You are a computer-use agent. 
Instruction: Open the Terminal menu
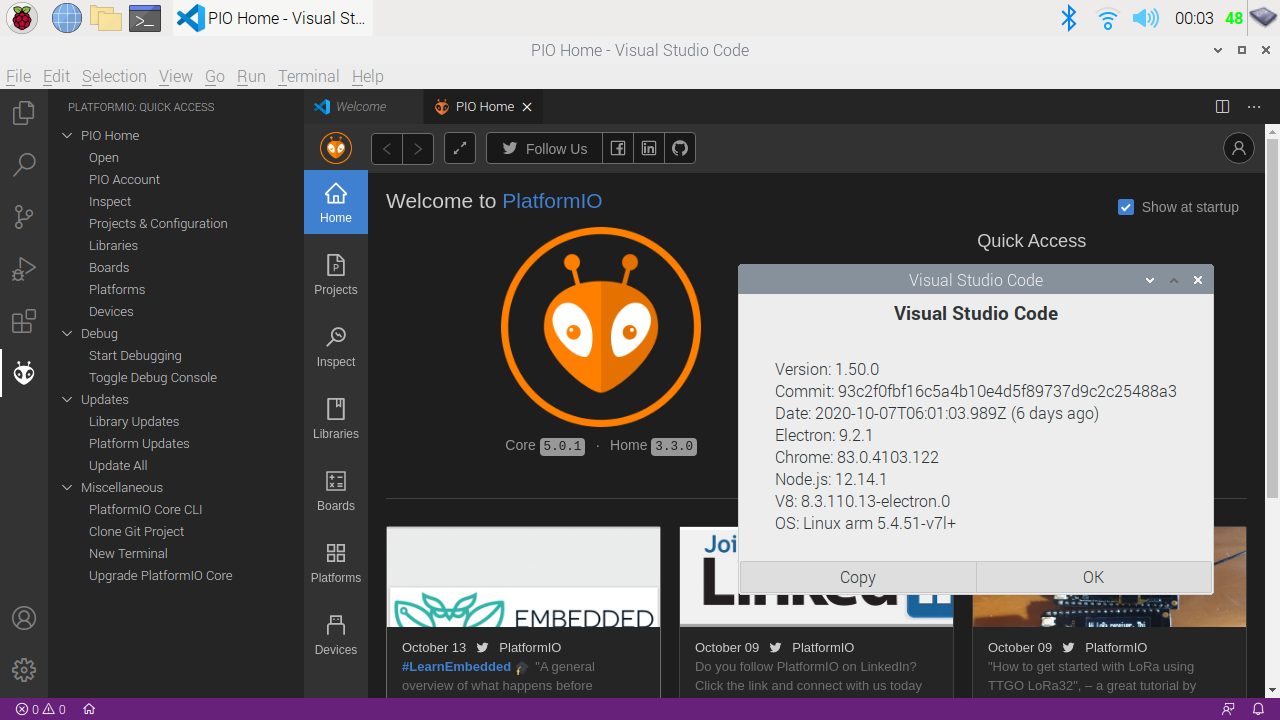(x=308, y=76)
